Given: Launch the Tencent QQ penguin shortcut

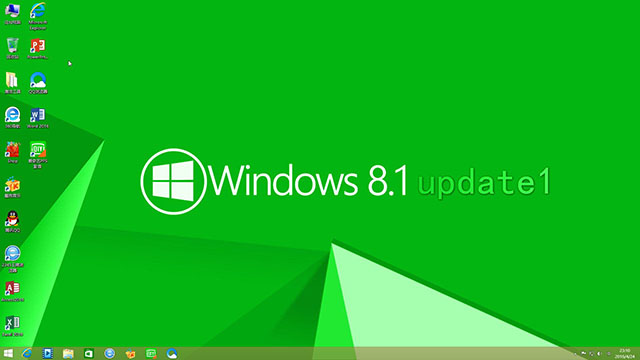Looking at the screenshot, I should [x=12, y=222].
